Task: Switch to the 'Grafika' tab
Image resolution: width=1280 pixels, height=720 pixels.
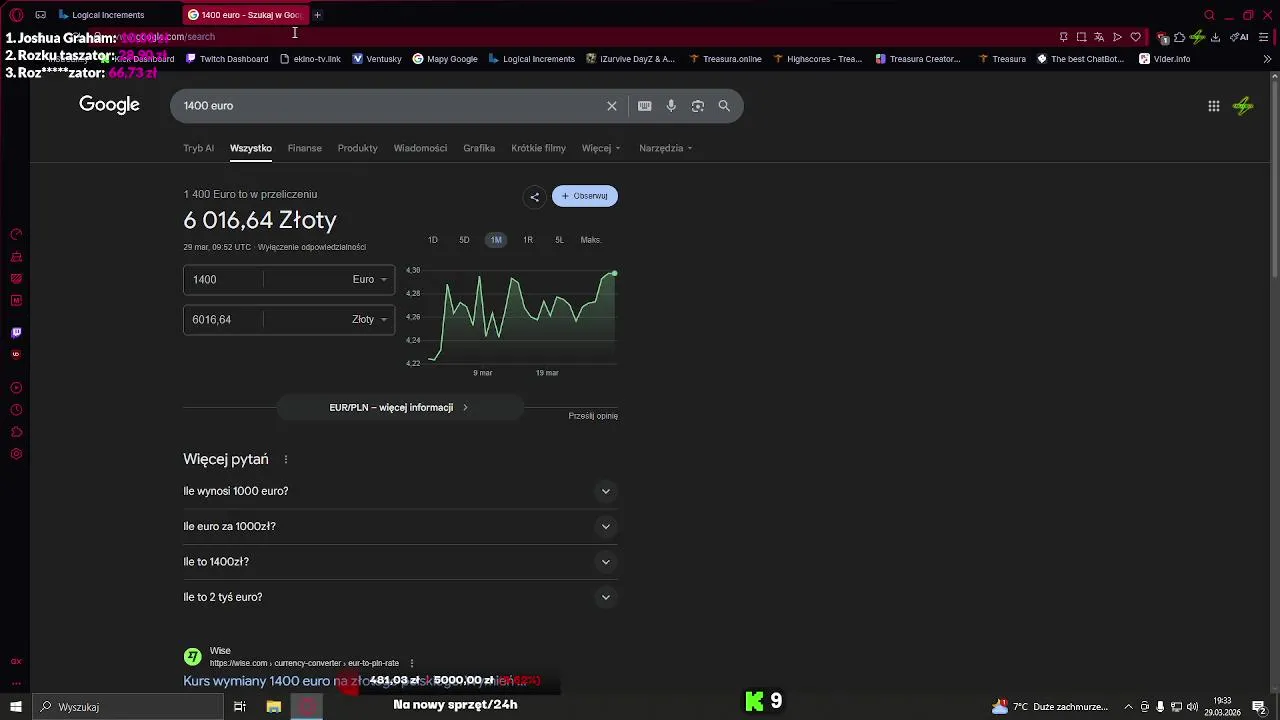Action: tap(479, 148)
